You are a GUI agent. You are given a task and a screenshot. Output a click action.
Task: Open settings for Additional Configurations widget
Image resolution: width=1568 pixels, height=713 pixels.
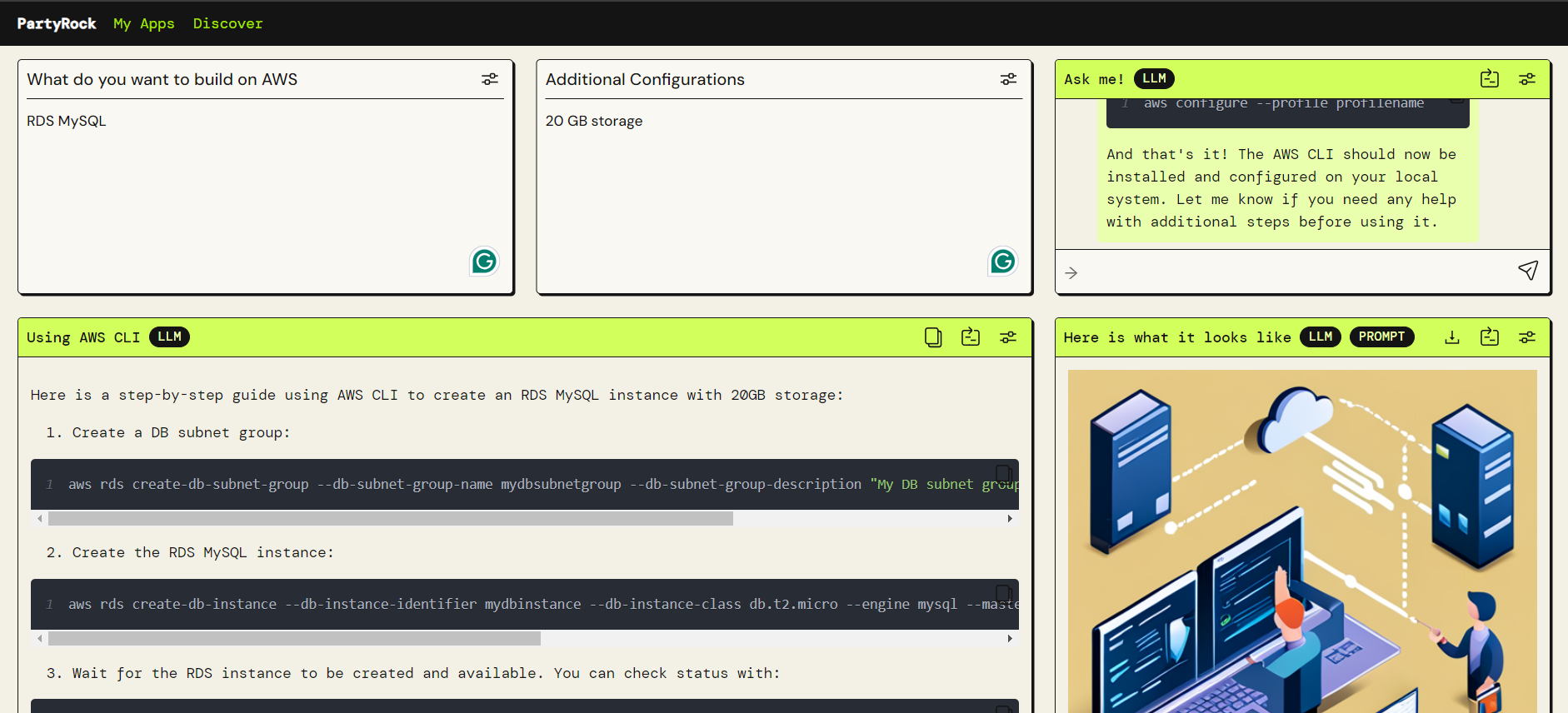tap(1008, 79)
